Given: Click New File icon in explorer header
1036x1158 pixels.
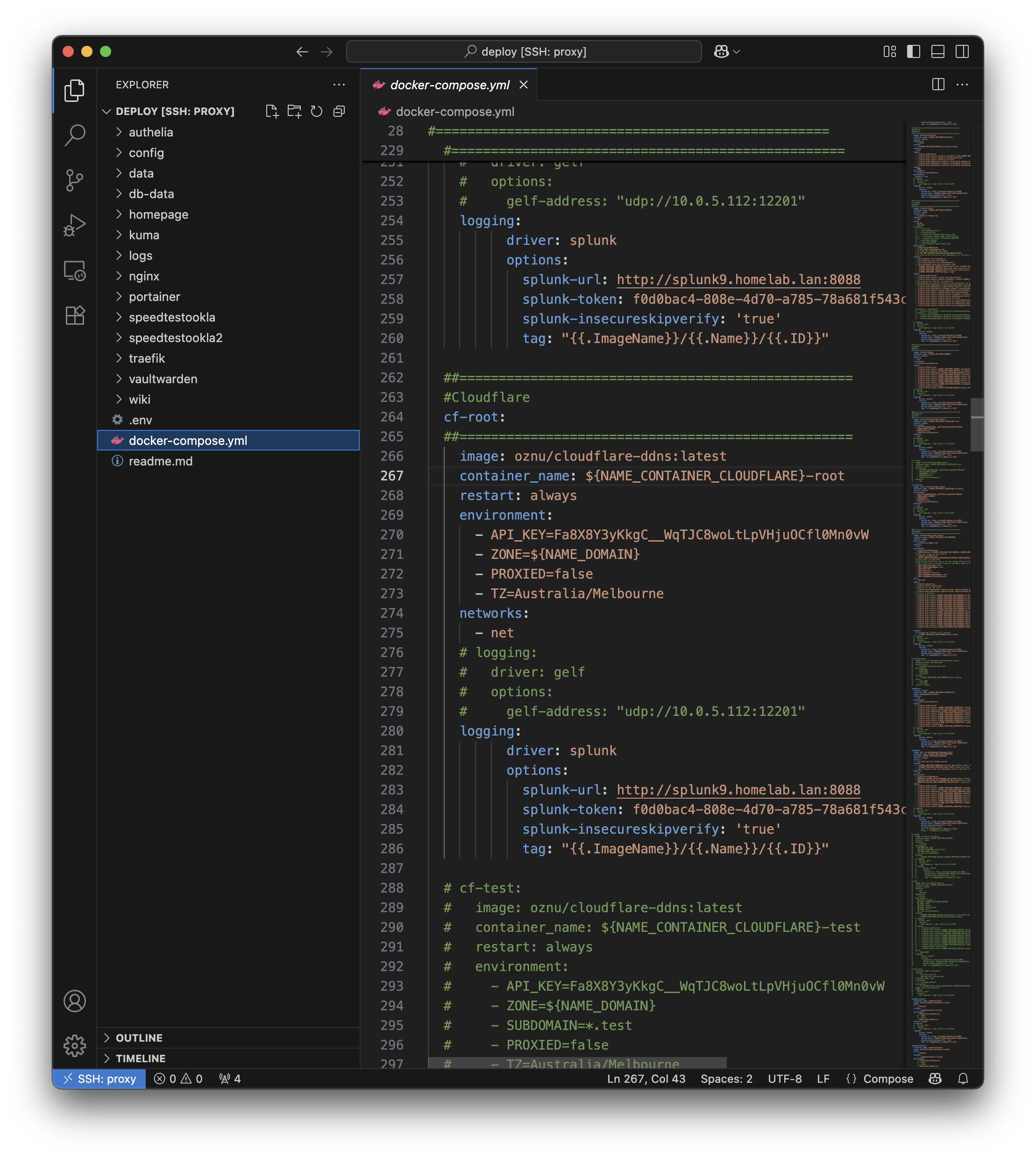Looking at the screenshot, I should [272, 111].
